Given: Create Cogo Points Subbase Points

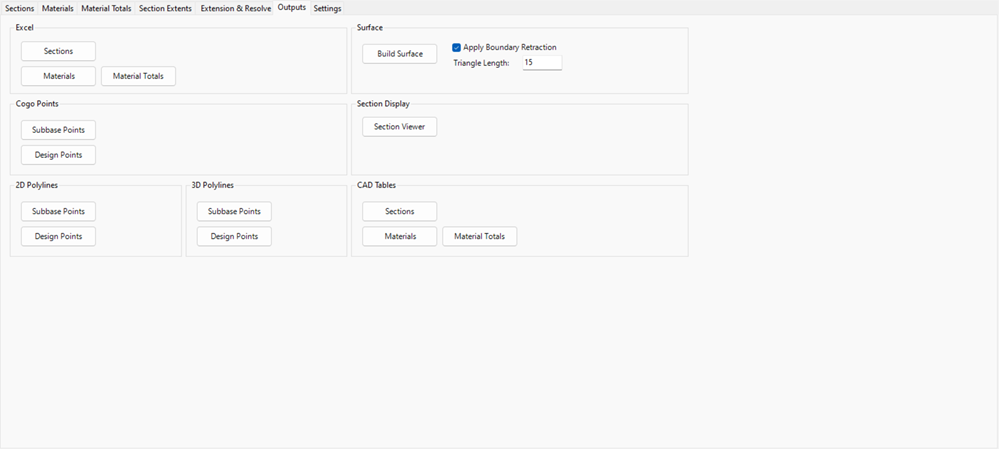Looking at the screenshot, I should (x=58, y=130).
